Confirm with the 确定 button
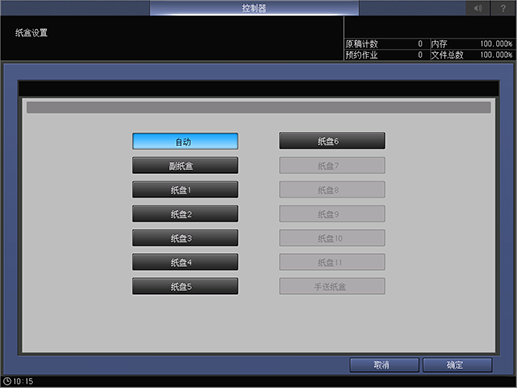The height and width of the screenshot is (388, 517). (x=457, y=365)
